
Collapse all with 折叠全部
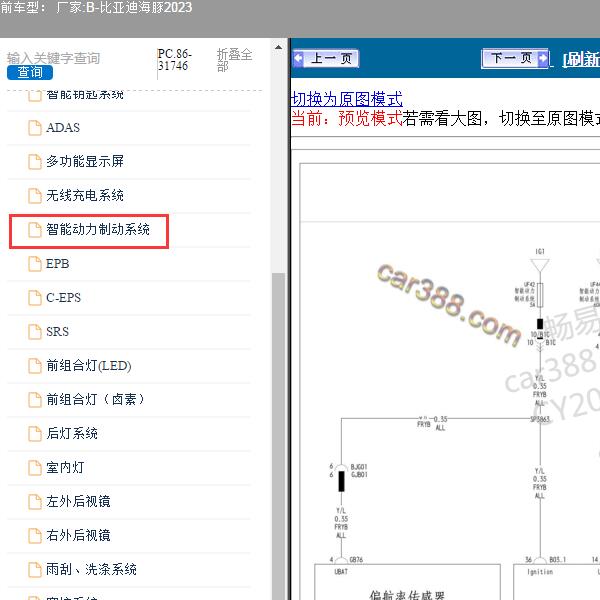click(x=234, y=60)
